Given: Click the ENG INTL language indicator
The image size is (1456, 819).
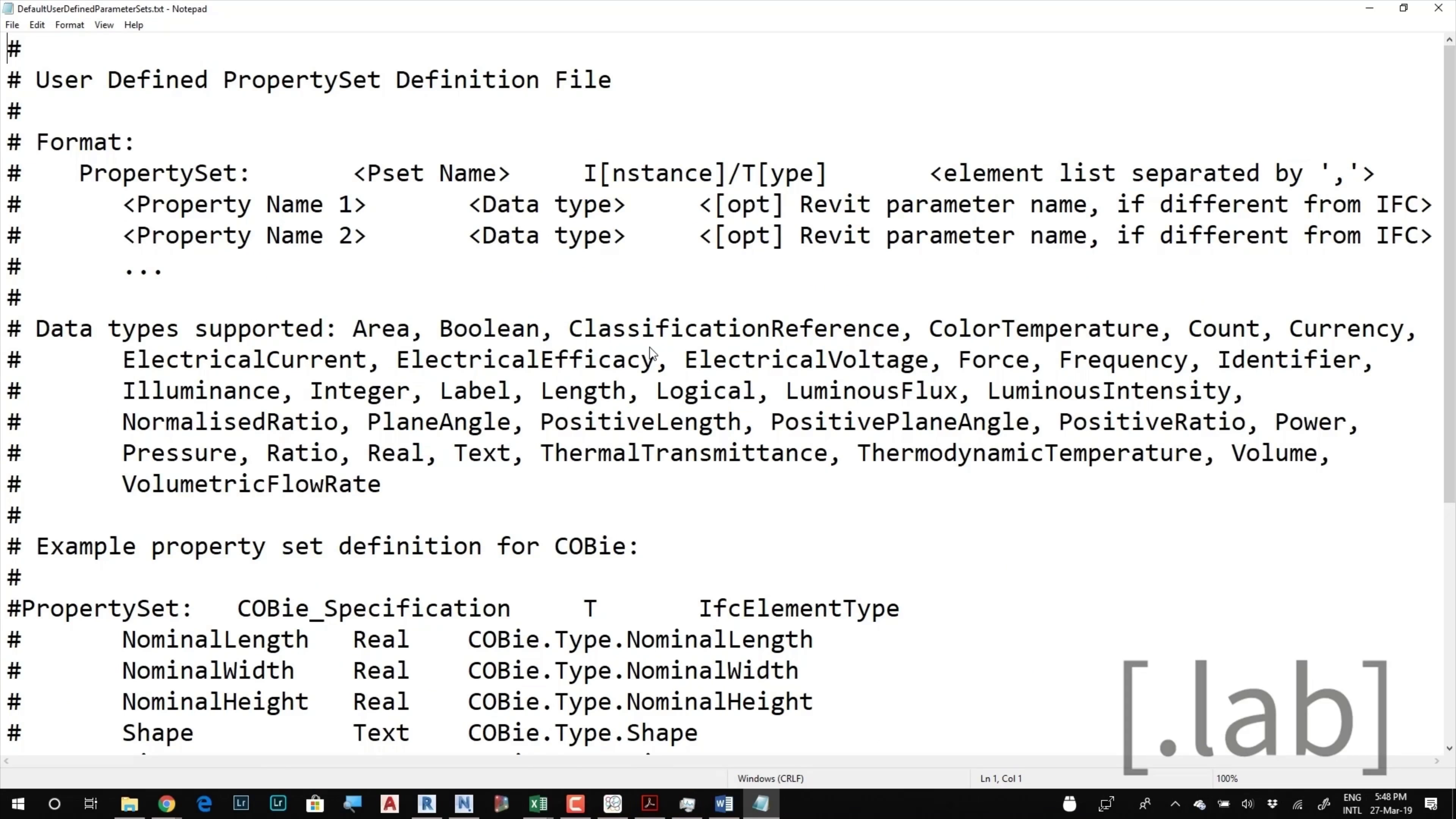Looking at the screenshot, I should tap(1352, 804).
